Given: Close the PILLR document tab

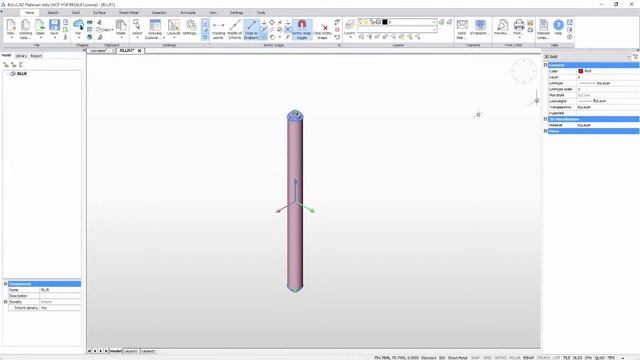Looking at the screenshot, I should [140, 51].
